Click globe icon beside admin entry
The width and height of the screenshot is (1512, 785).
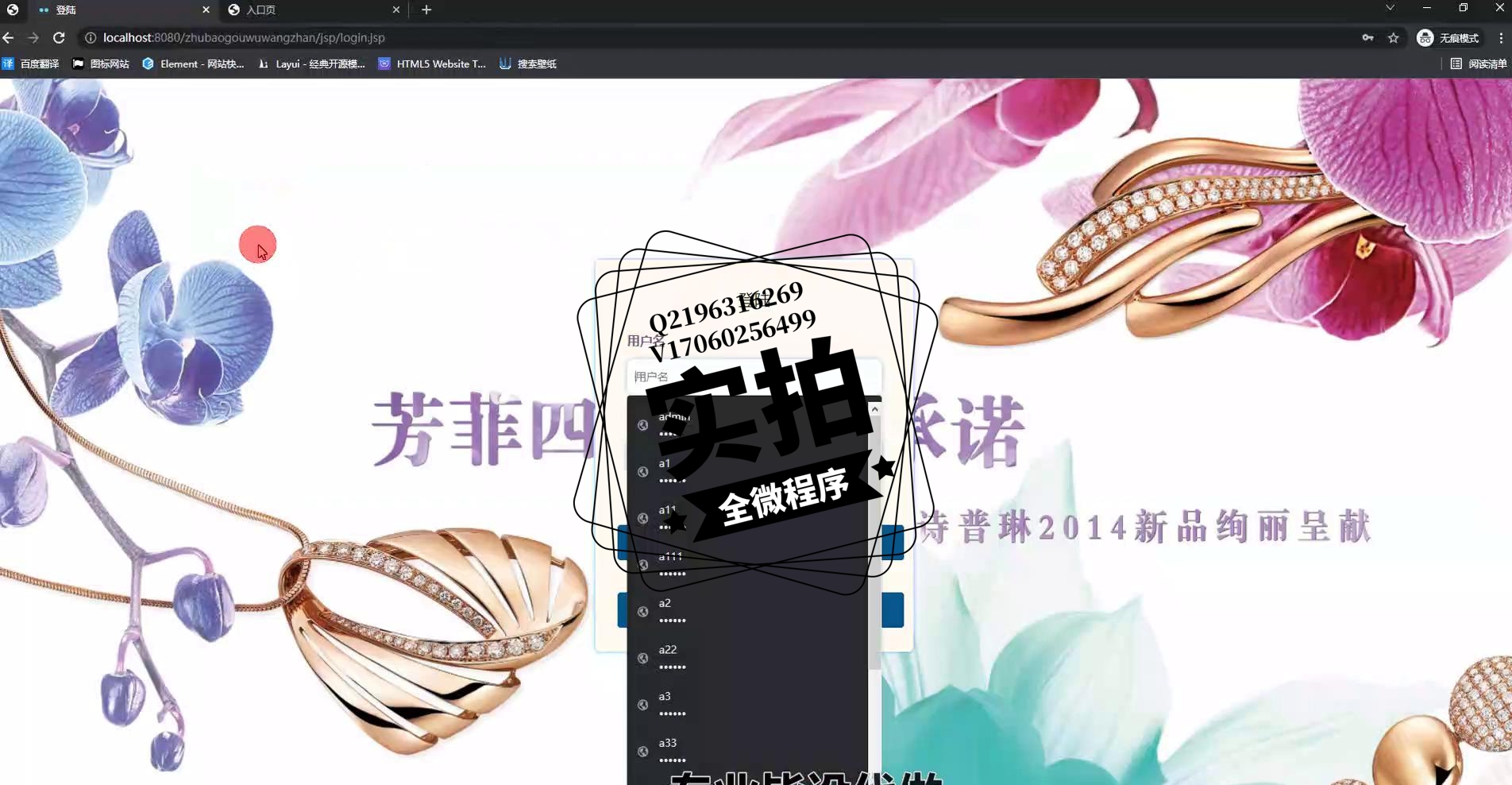643,425
